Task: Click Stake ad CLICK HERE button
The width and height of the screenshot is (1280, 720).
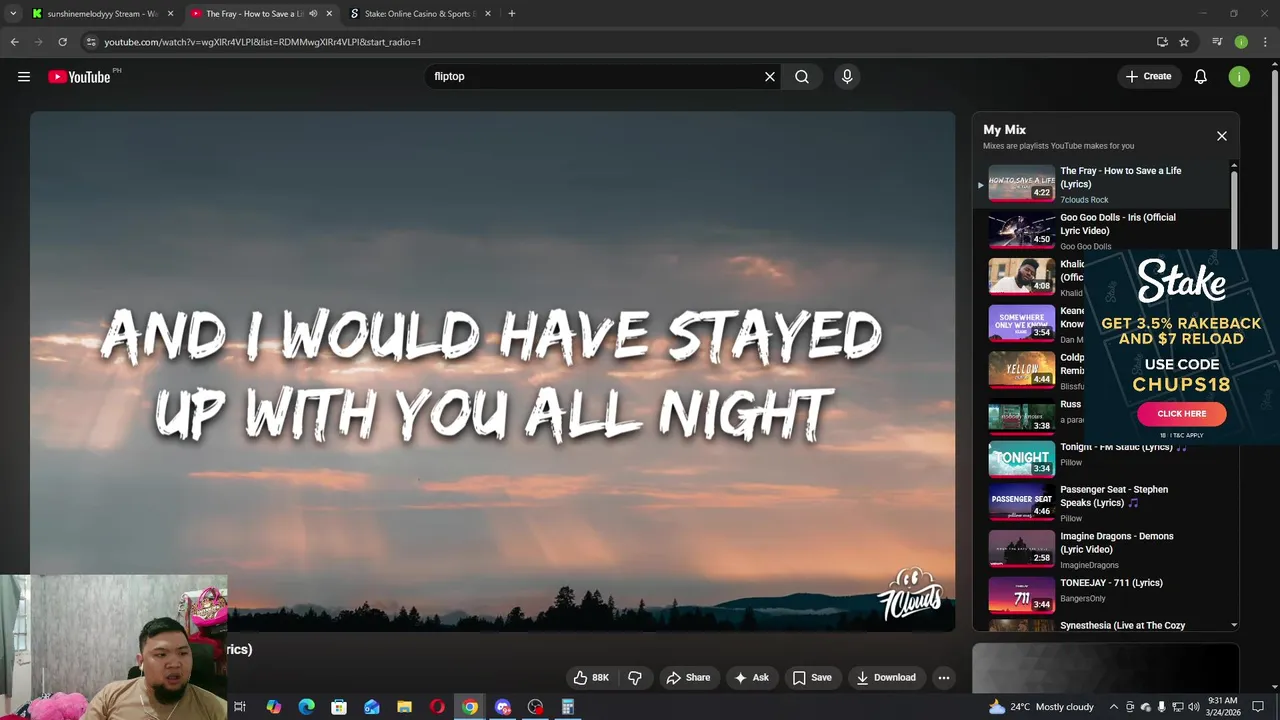Action: coord(1181,413)
